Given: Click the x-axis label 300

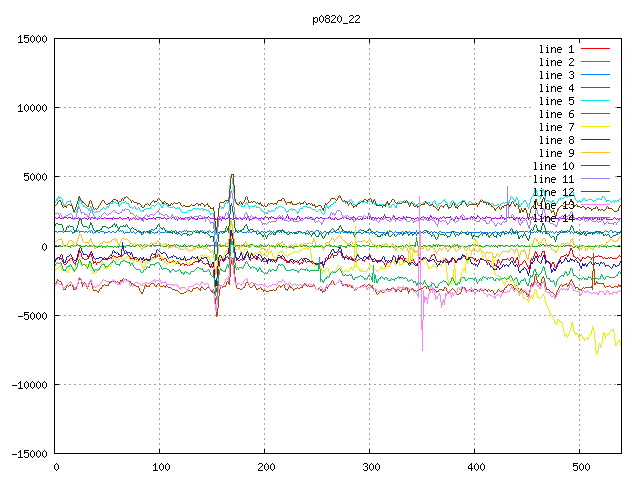Looking at the screenshot, I should (371, 467).
